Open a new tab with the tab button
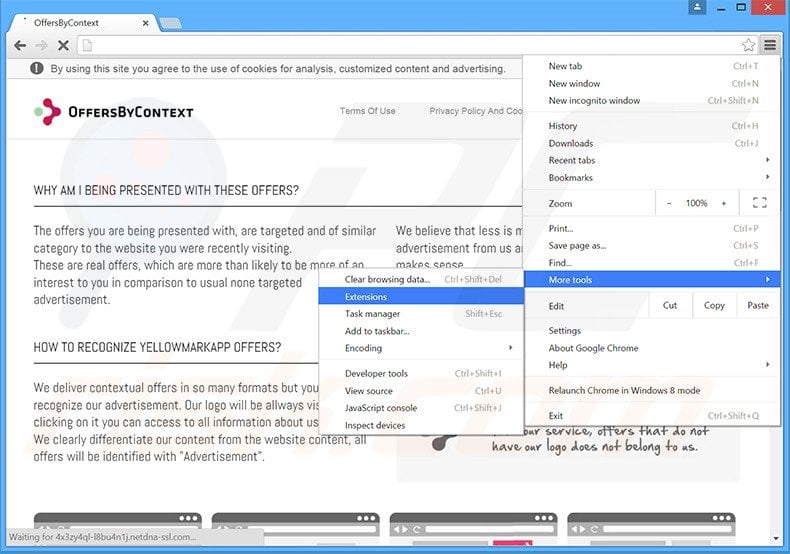 [x=170, y=23]
